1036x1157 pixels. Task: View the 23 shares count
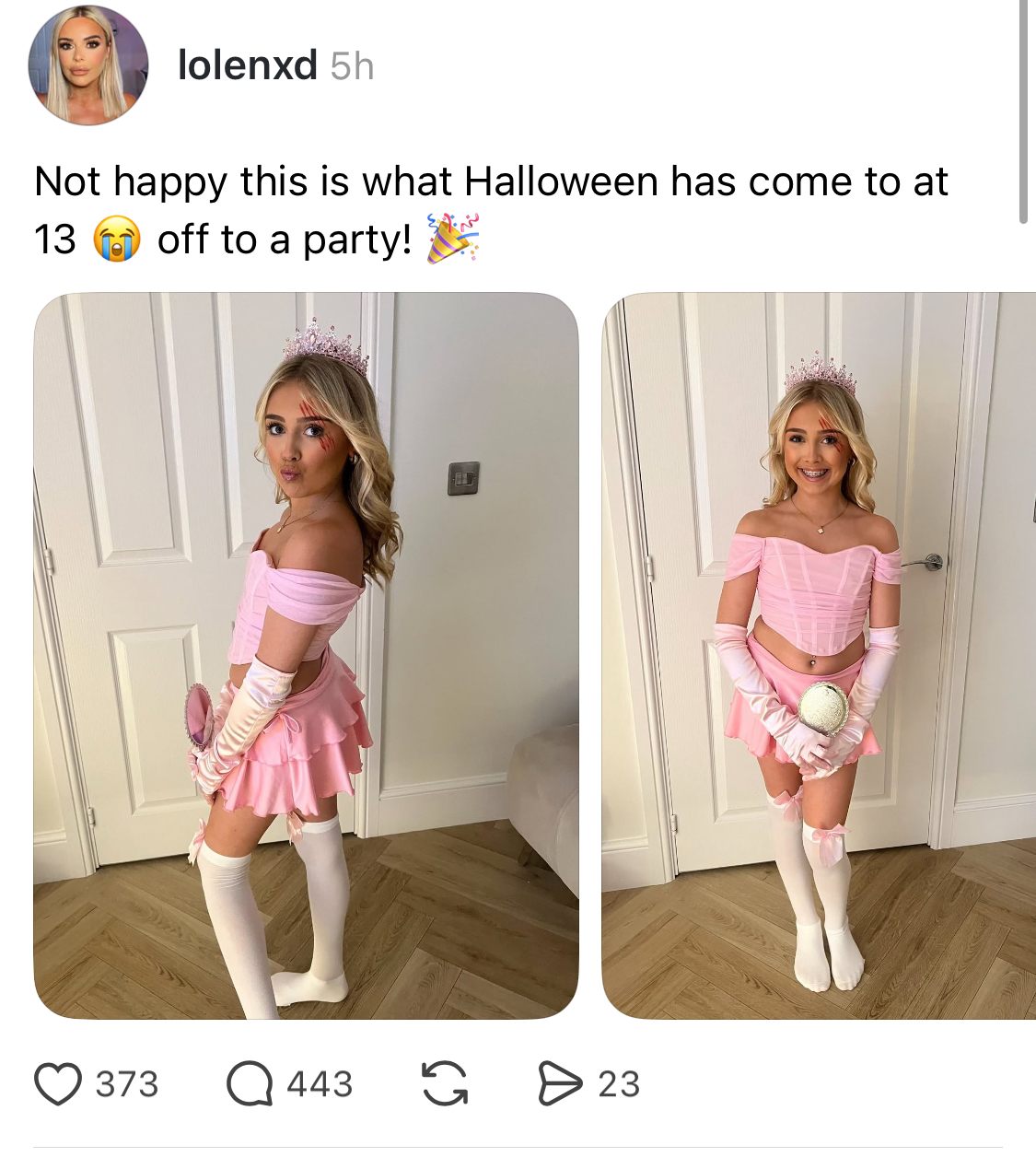click(619, 1084)
